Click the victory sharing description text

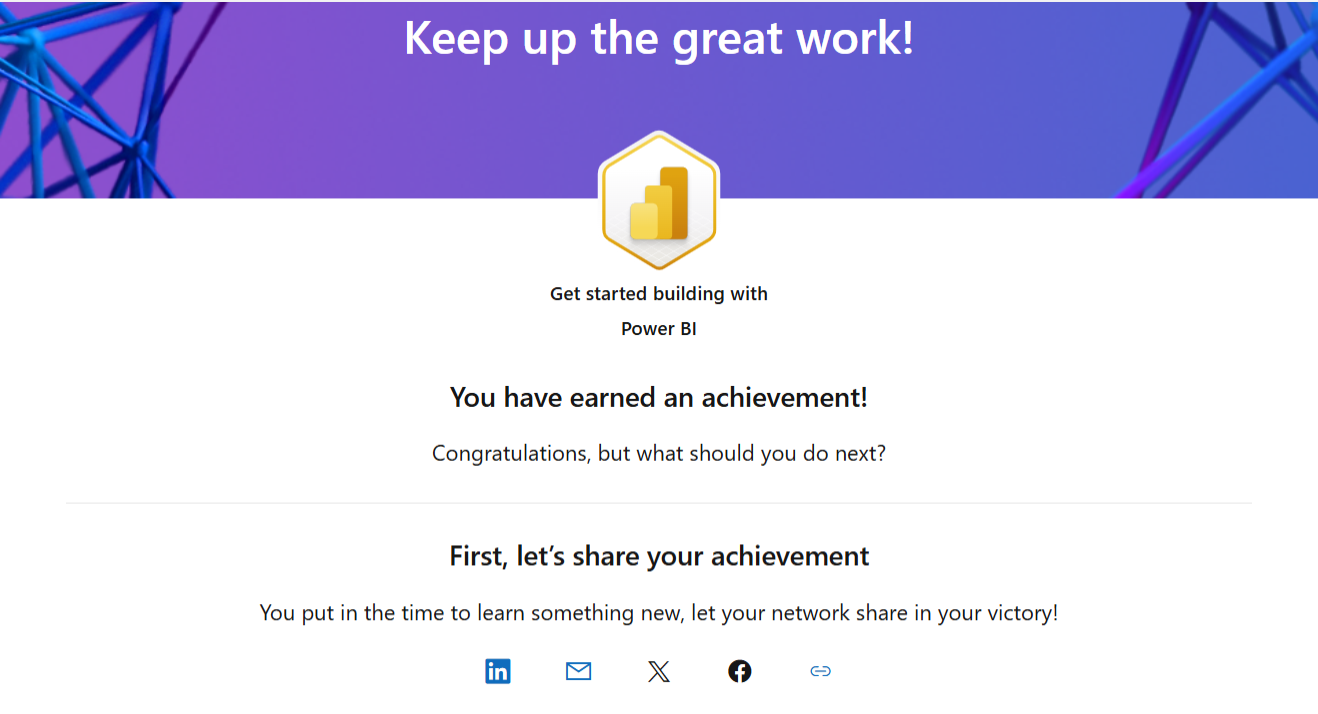(658, 612)
